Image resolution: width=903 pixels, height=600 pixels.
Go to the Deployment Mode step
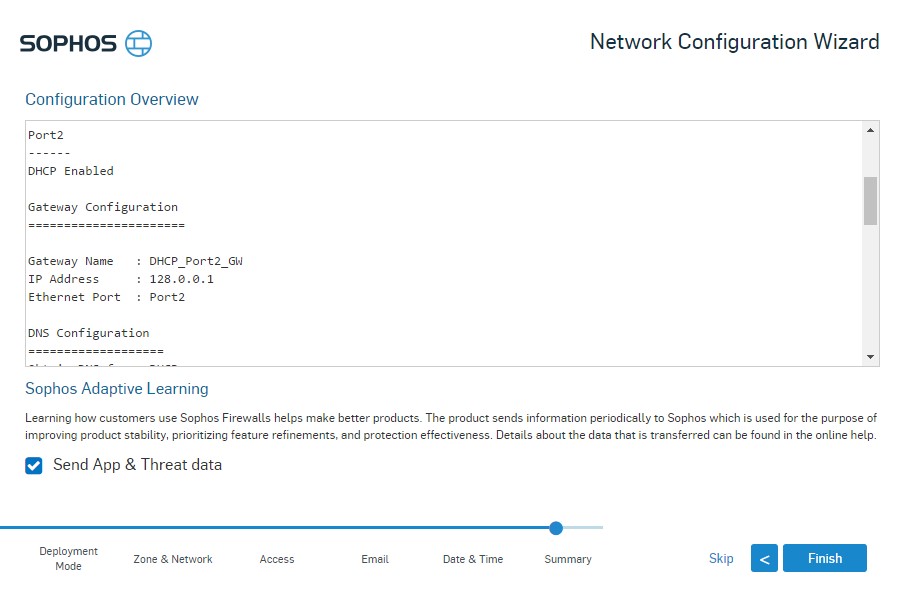[x=69, y=559]
